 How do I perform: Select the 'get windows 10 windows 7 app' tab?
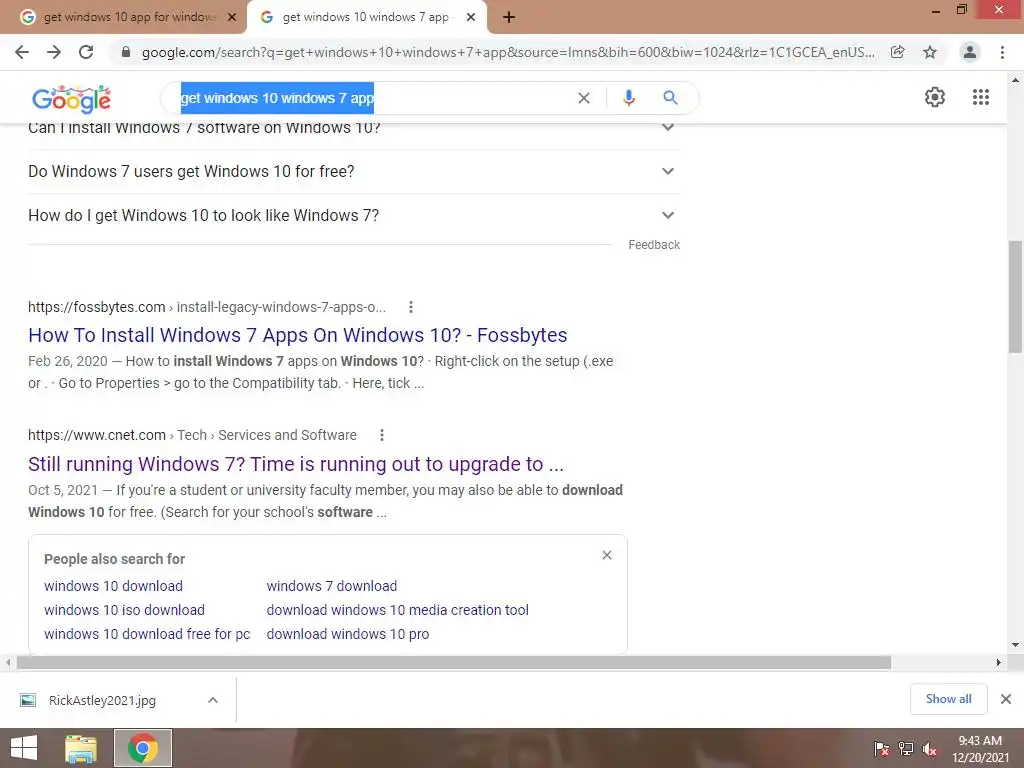pos(366,18)
